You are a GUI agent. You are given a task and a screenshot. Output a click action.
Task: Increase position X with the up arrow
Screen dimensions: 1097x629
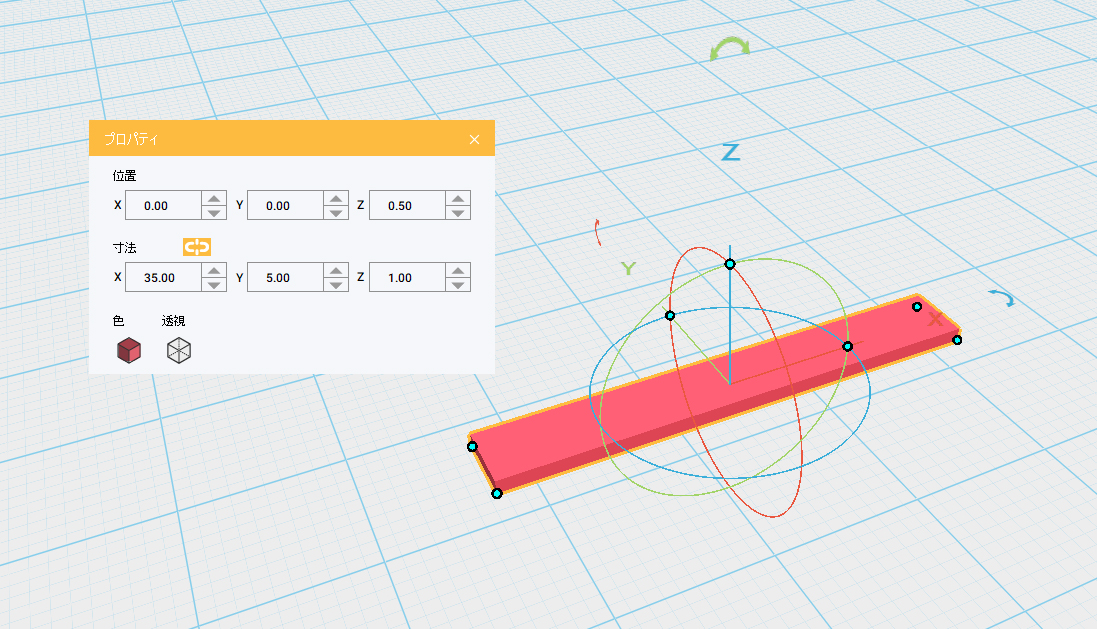pos(214,199)
